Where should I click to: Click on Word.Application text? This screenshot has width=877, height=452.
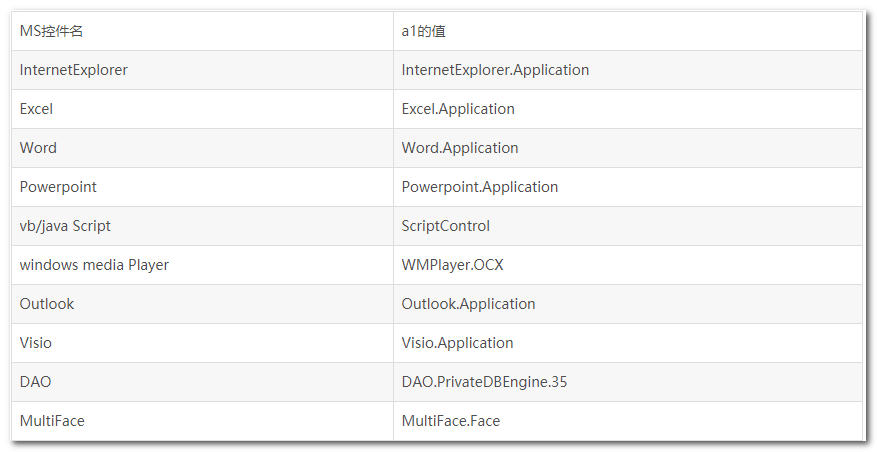[460, 148]
